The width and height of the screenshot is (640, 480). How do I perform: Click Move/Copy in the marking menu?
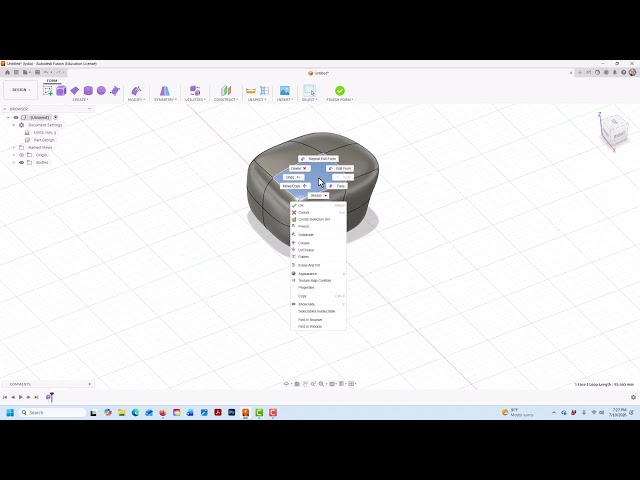pyautogui.click(x=295, y=186)
